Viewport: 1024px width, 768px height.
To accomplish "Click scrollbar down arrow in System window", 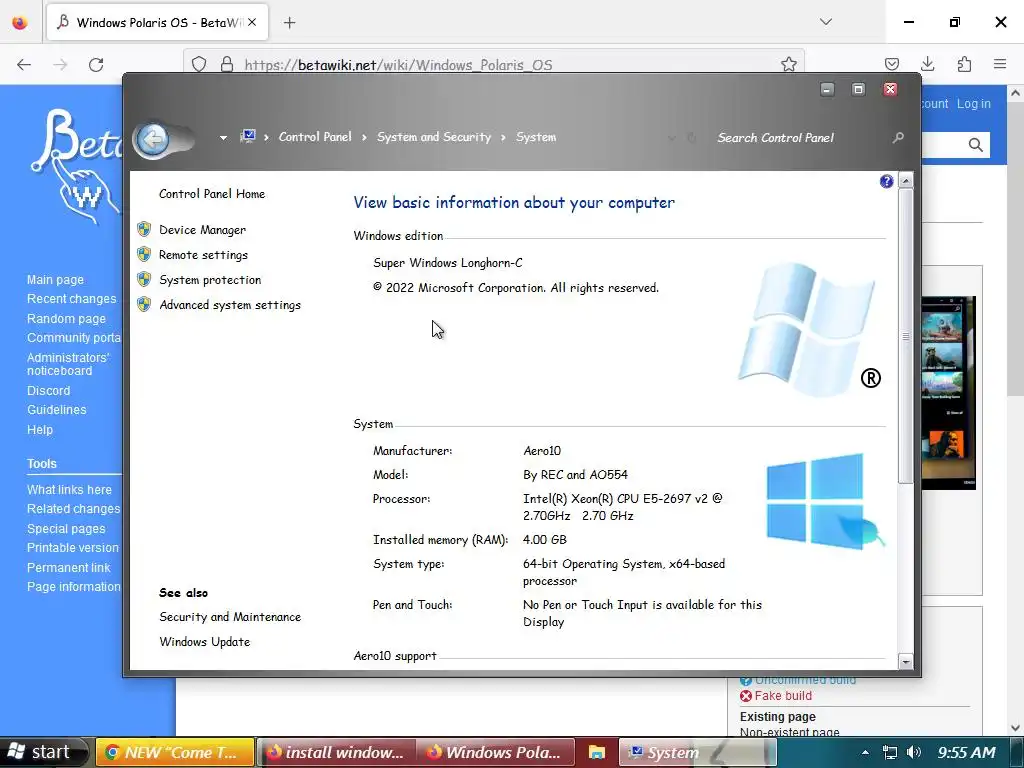I will (905, 661).
